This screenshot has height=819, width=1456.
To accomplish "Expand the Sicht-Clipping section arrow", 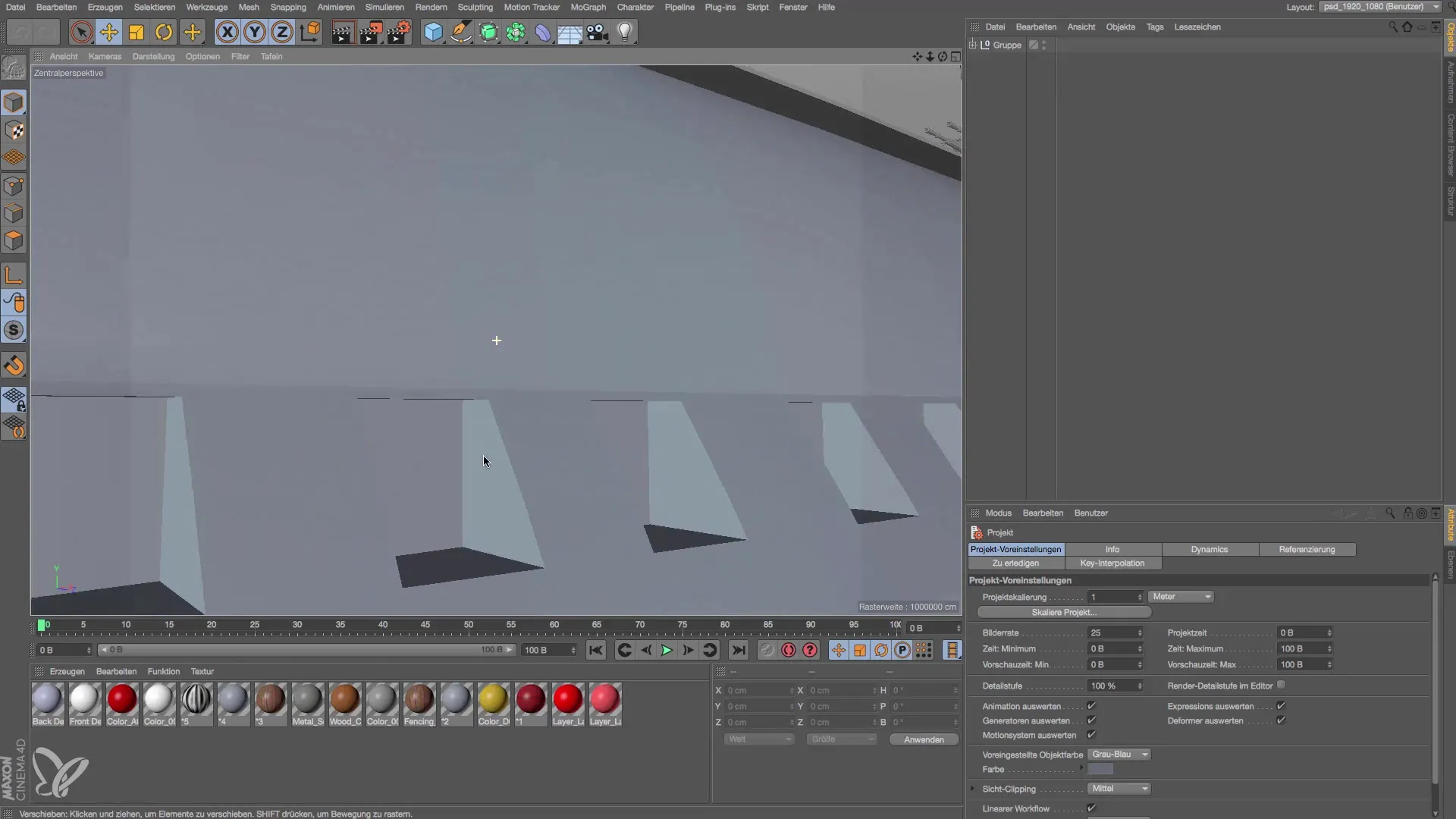I will (x=973, y=789).
